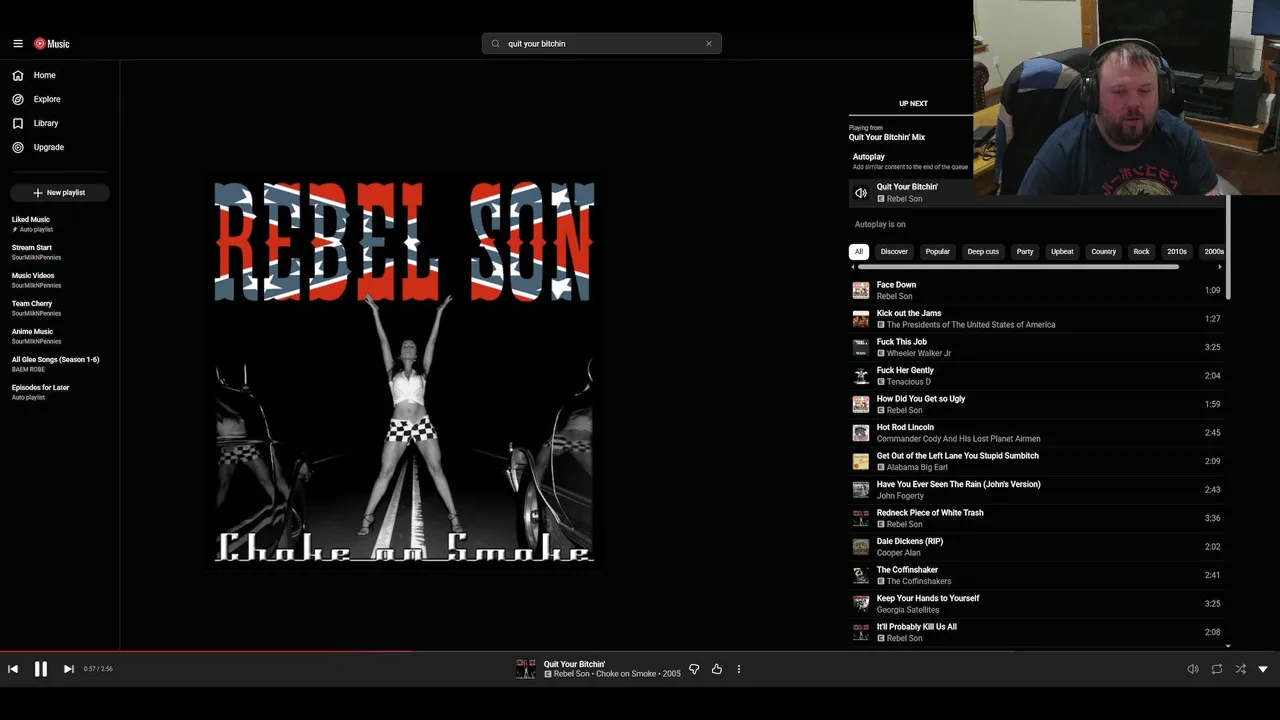This screenshot has height=720, width=1280.
Task: Click the Wheeler Walker Jr. song thumbnail
Action: coord(861,347)
